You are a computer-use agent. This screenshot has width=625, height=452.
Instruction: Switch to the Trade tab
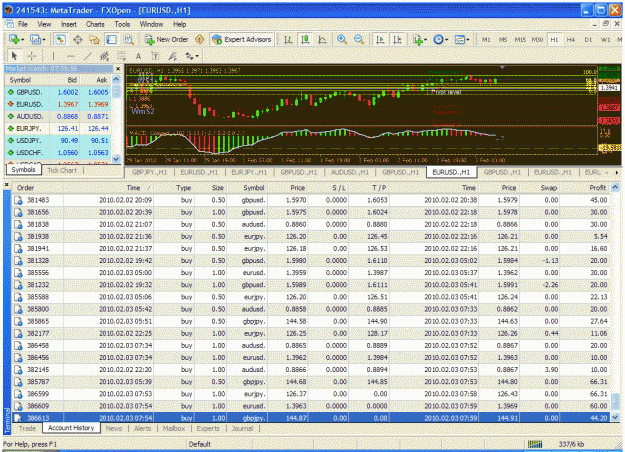[27, 428]
